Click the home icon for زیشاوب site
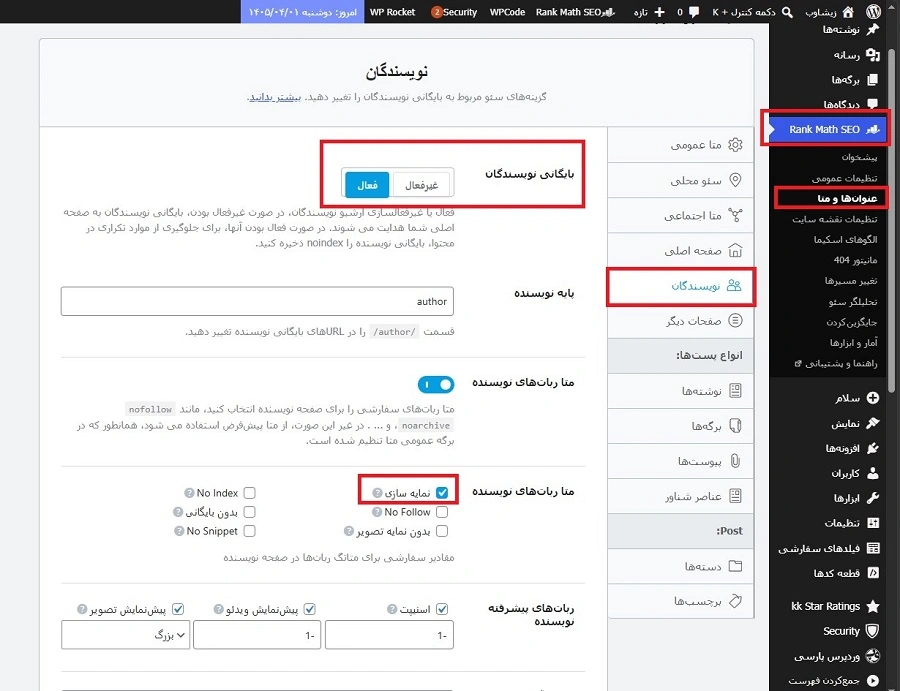 (848, 11)
